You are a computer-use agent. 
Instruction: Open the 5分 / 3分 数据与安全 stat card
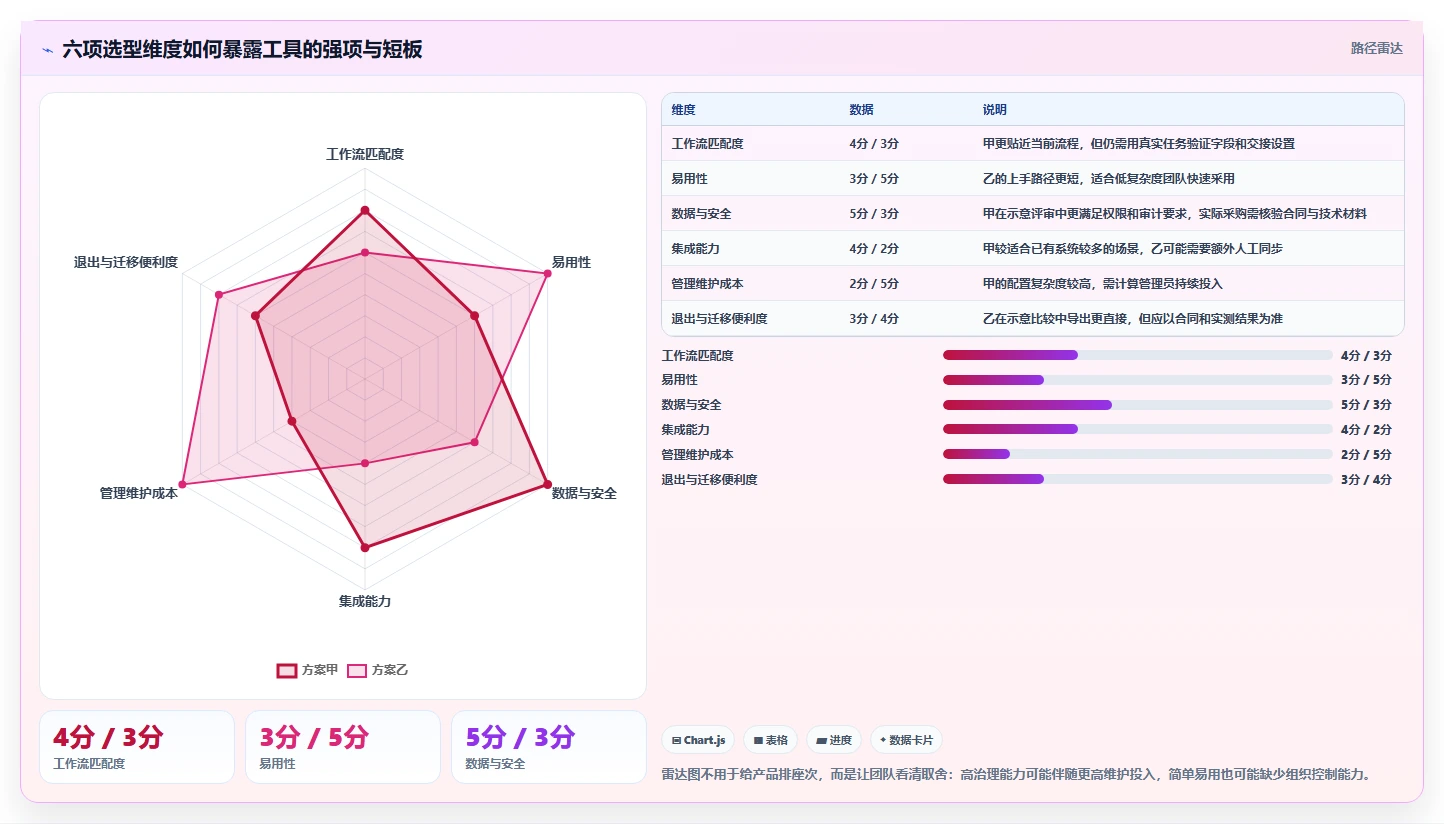tap(549, 747)
